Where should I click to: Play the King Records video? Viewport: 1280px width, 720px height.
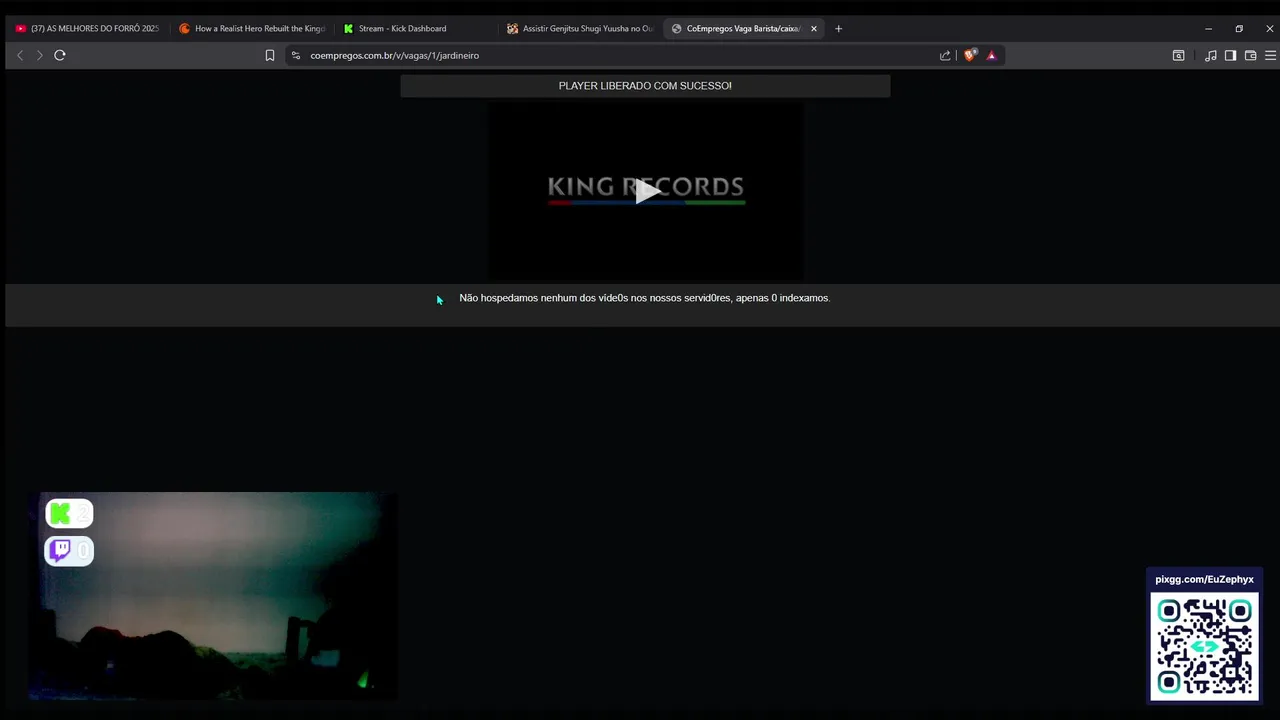point(646,191)
